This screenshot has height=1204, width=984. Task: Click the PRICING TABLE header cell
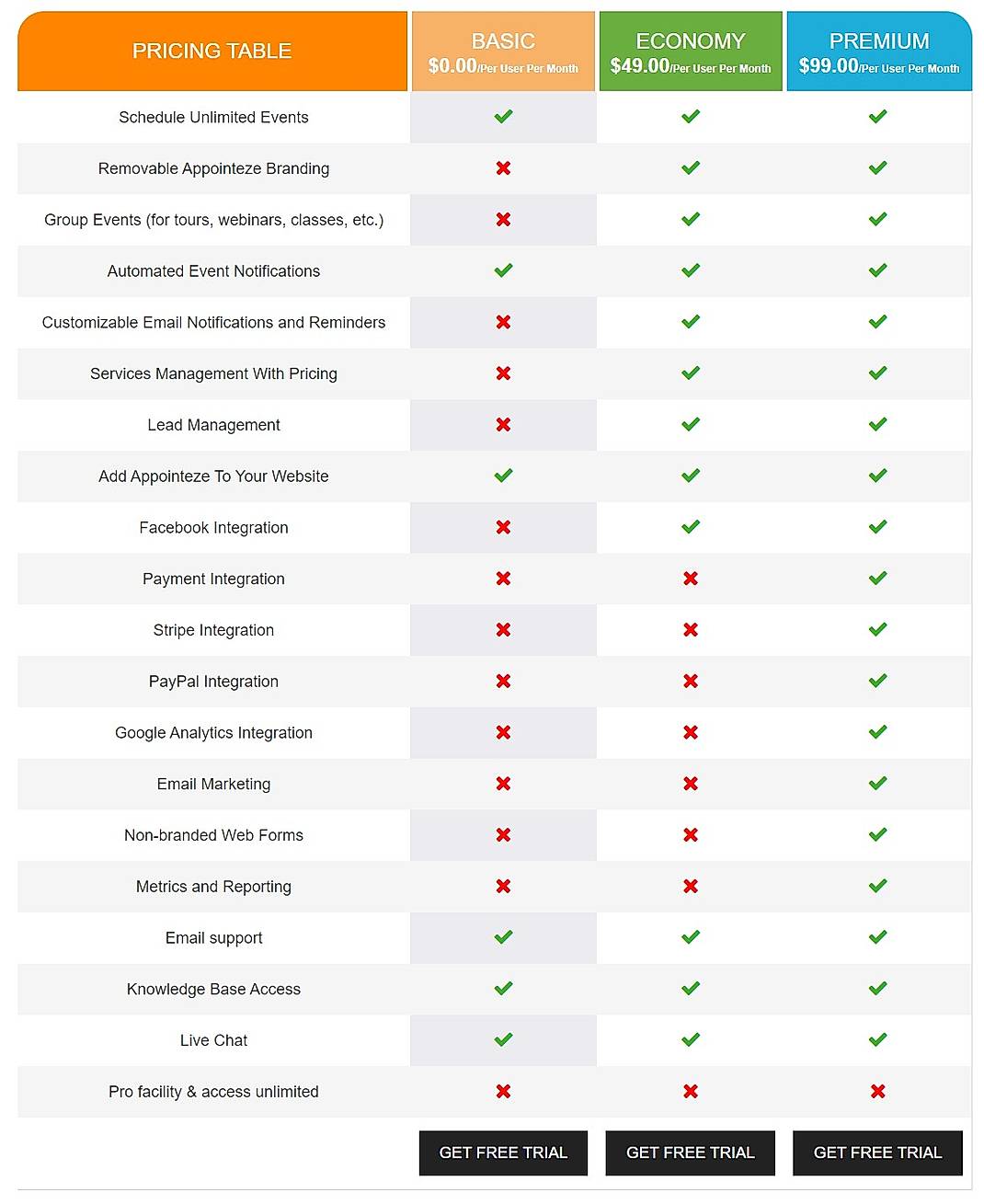(x=212, y=51)
